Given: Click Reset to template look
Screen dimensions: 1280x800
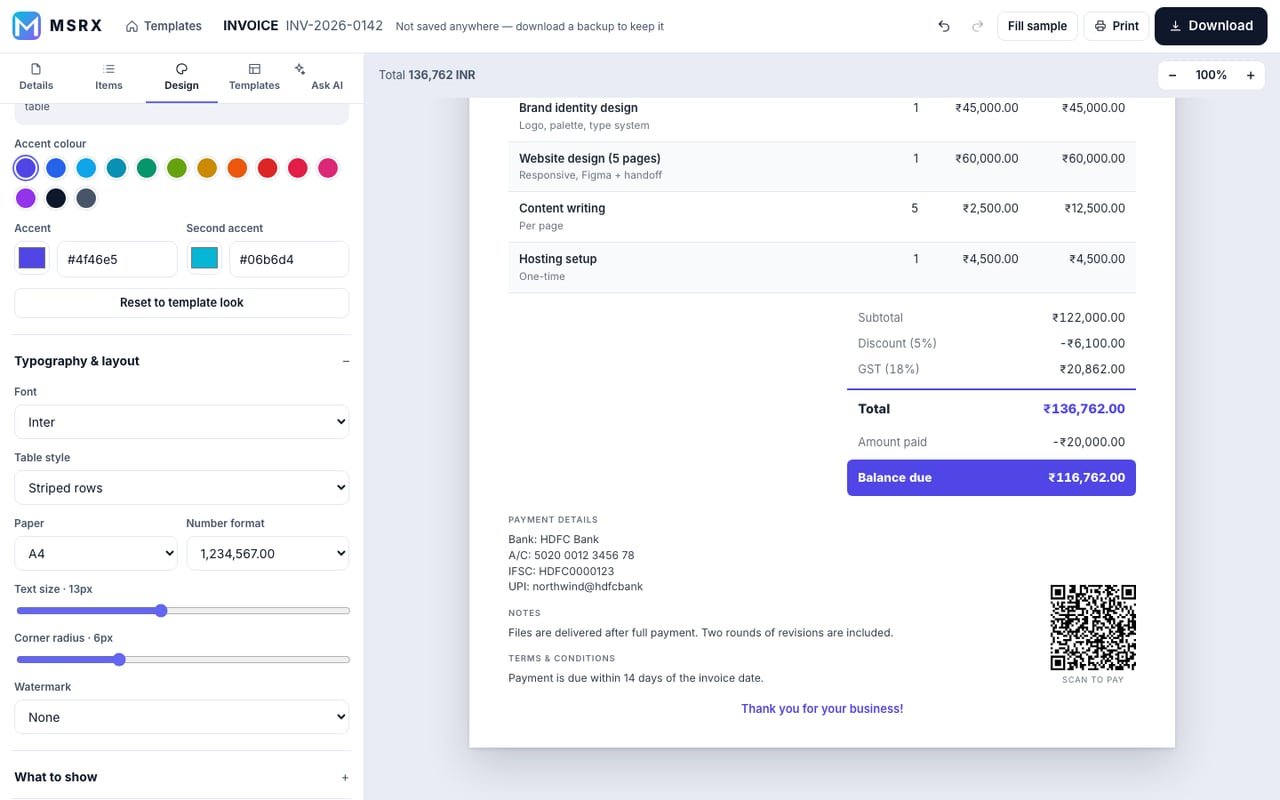Looking at the screenshot, I should tap(182, 302).
